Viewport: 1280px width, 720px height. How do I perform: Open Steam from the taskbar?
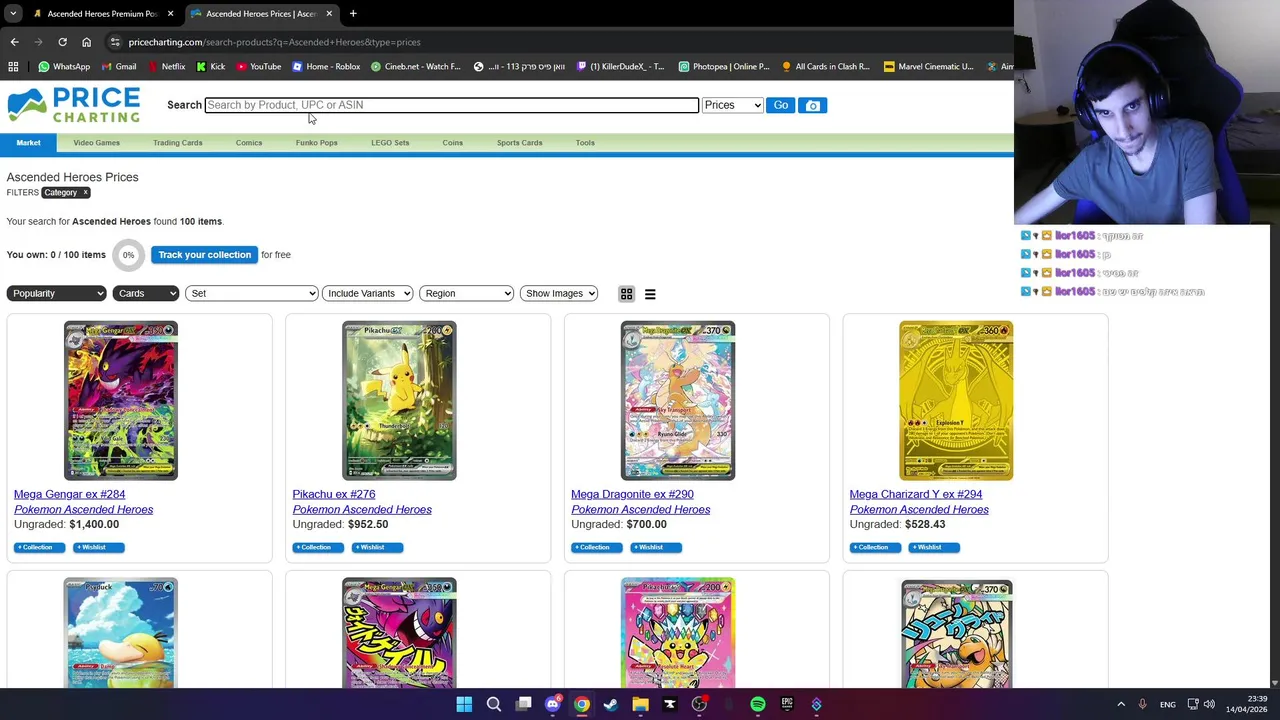click(x=611, y=704)
